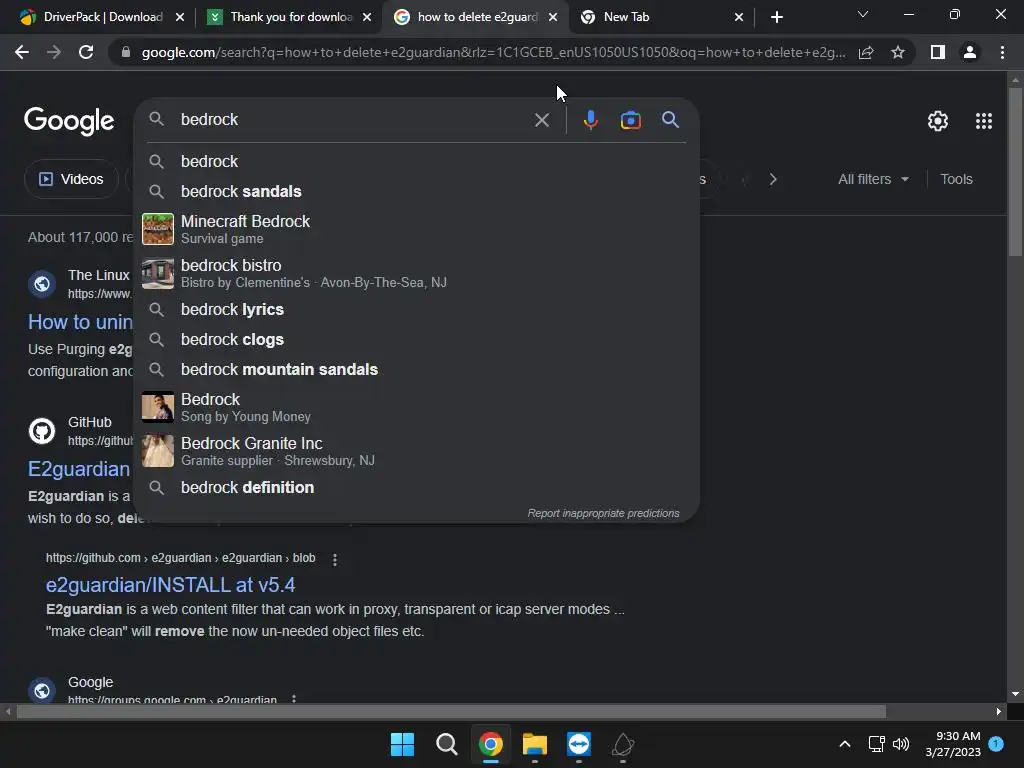Open clock and date 9:30 AM
This screenshot has width=1024, height=768.
click(953, 744)
